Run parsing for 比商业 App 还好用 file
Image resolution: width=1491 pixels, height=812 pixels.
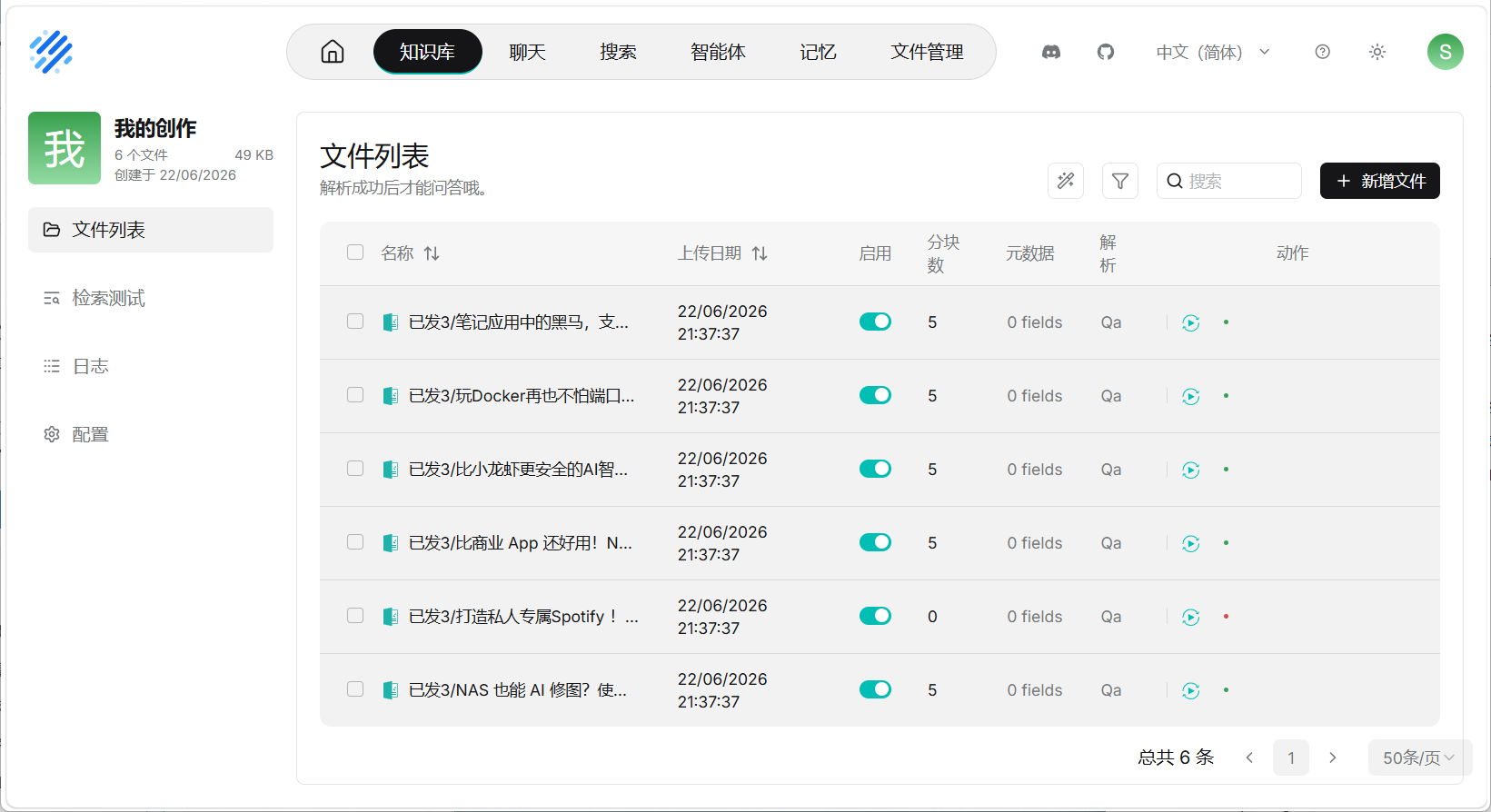coord(1191,543)
